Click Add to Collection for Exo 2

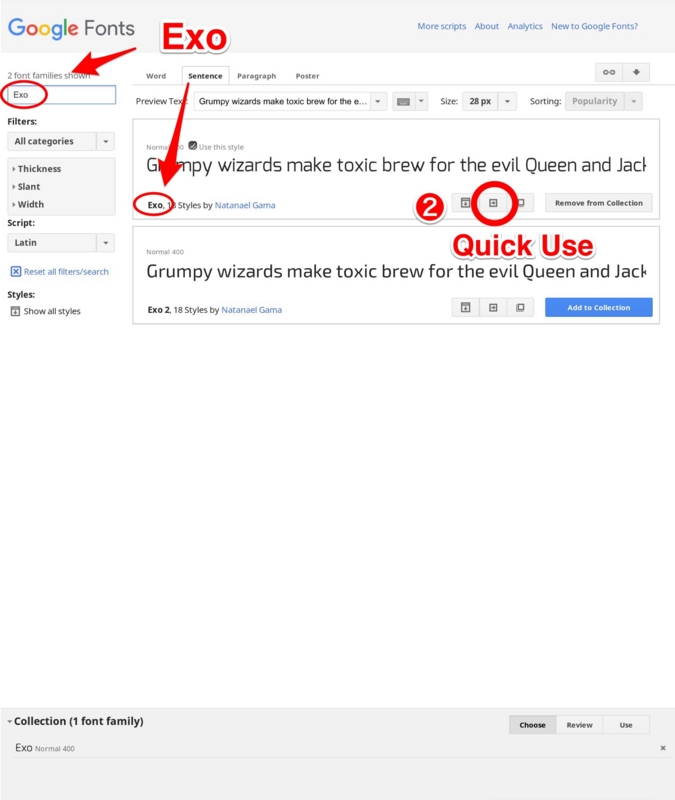(x=599, y=308)
